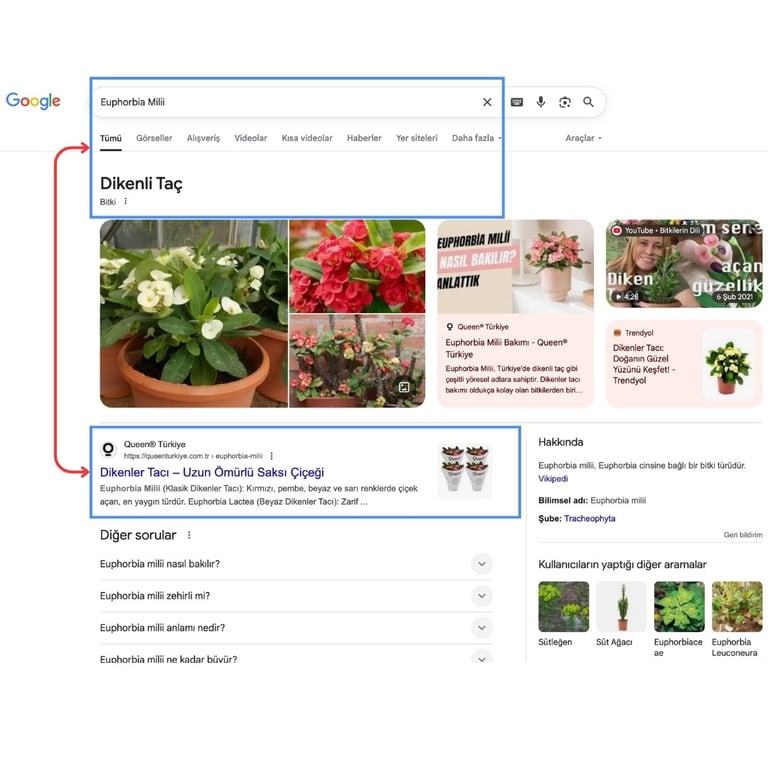Open three-dot menu beside queenturkiye URL
The width and height of the screenshot is (768, 768).
tap(271, 456)
